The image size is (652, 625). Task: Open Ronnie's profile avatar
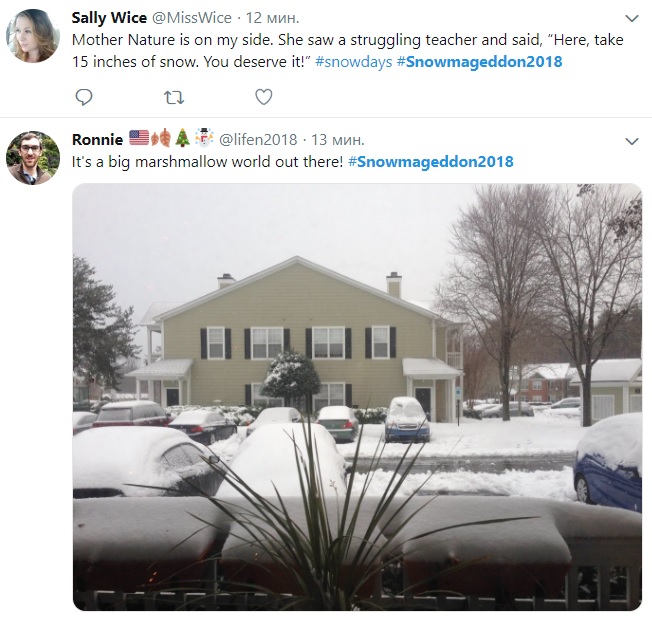coord(33,158)
